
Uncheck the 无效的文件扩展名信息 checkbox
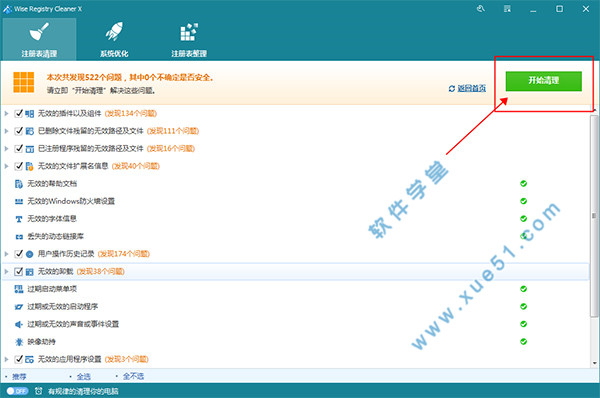[x=18, y=166]
